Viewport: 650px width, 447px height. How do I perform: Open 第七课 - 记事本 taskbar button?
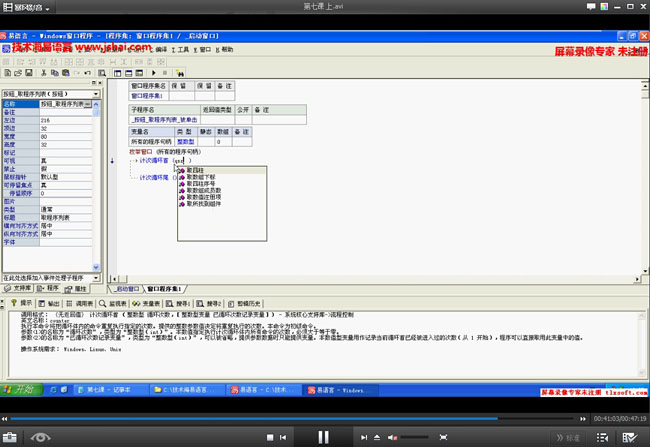pyautogui.click(x=108, y=389)
